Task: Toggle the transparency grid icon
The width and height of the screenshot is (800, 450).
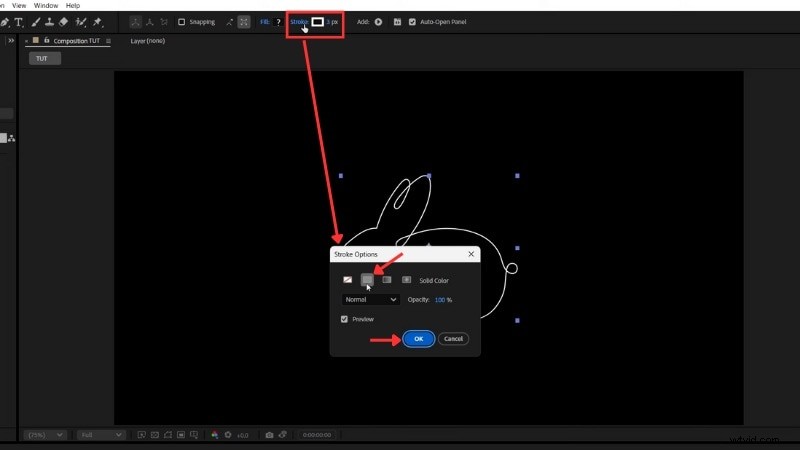Action: (x=155, y=435)
